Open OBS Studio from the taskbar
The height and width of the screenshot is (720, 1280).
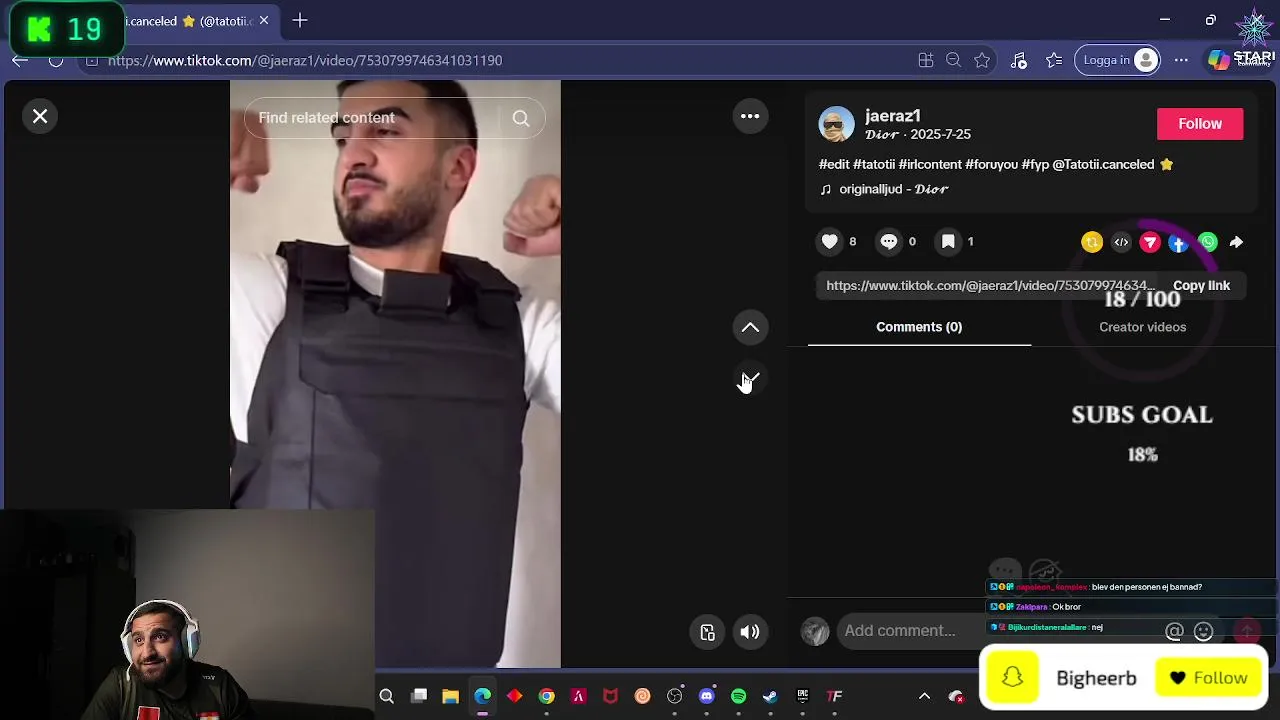pyautogui.click(x=675, y=696)
